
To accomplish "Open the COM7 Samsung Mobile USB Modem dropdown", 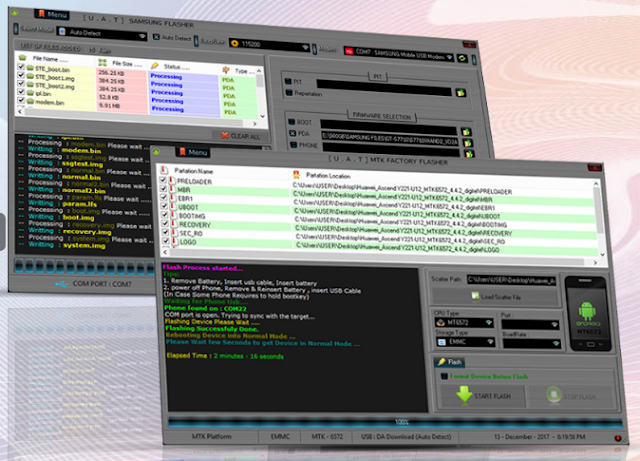I will click(x=399, y=54).
